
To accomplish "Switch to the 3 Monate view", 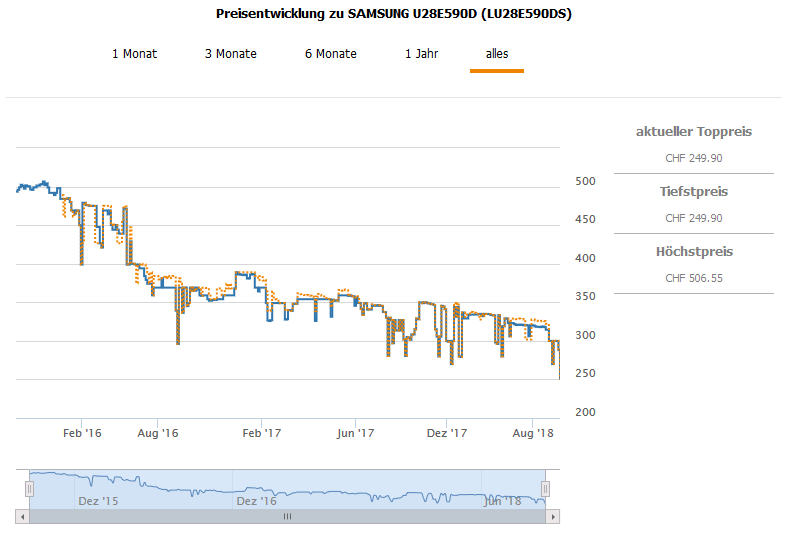I will click(231, 54).
